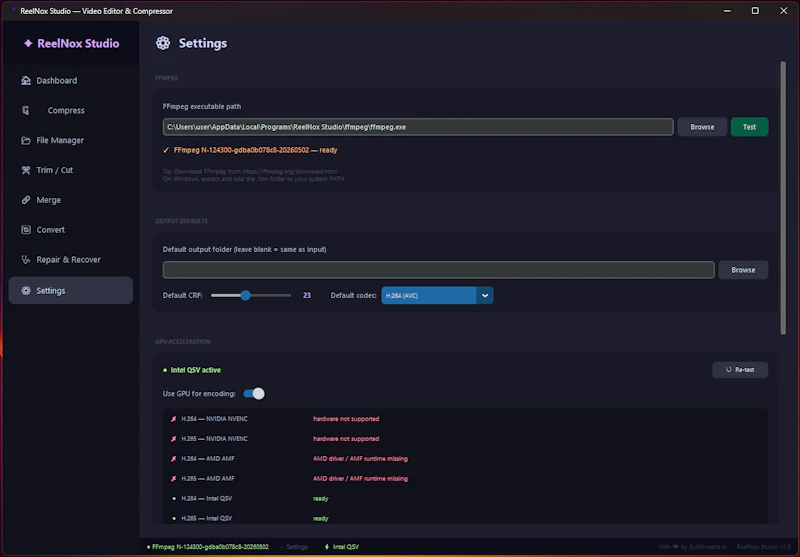The image size is (800, 557).
Task: Click the green Test button
Action: click(x=749, y=127)
